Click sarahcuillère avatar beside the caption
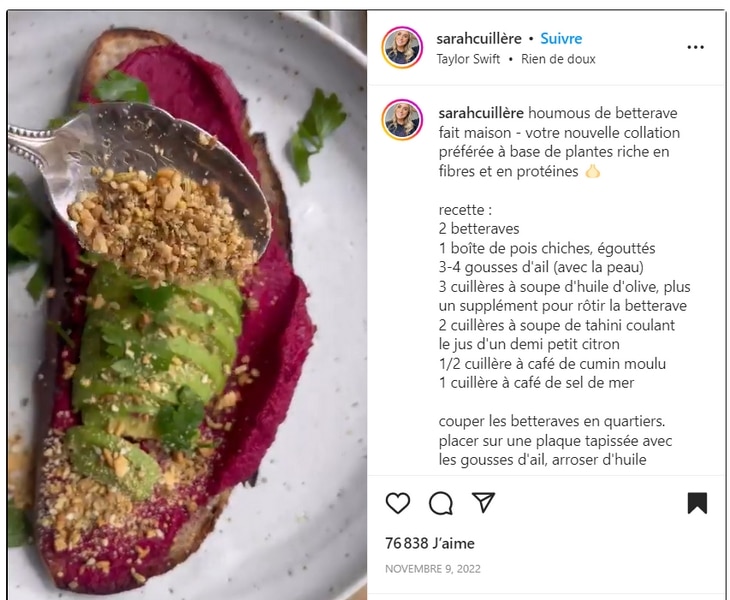The image size is (730, 600). [402, 120]
